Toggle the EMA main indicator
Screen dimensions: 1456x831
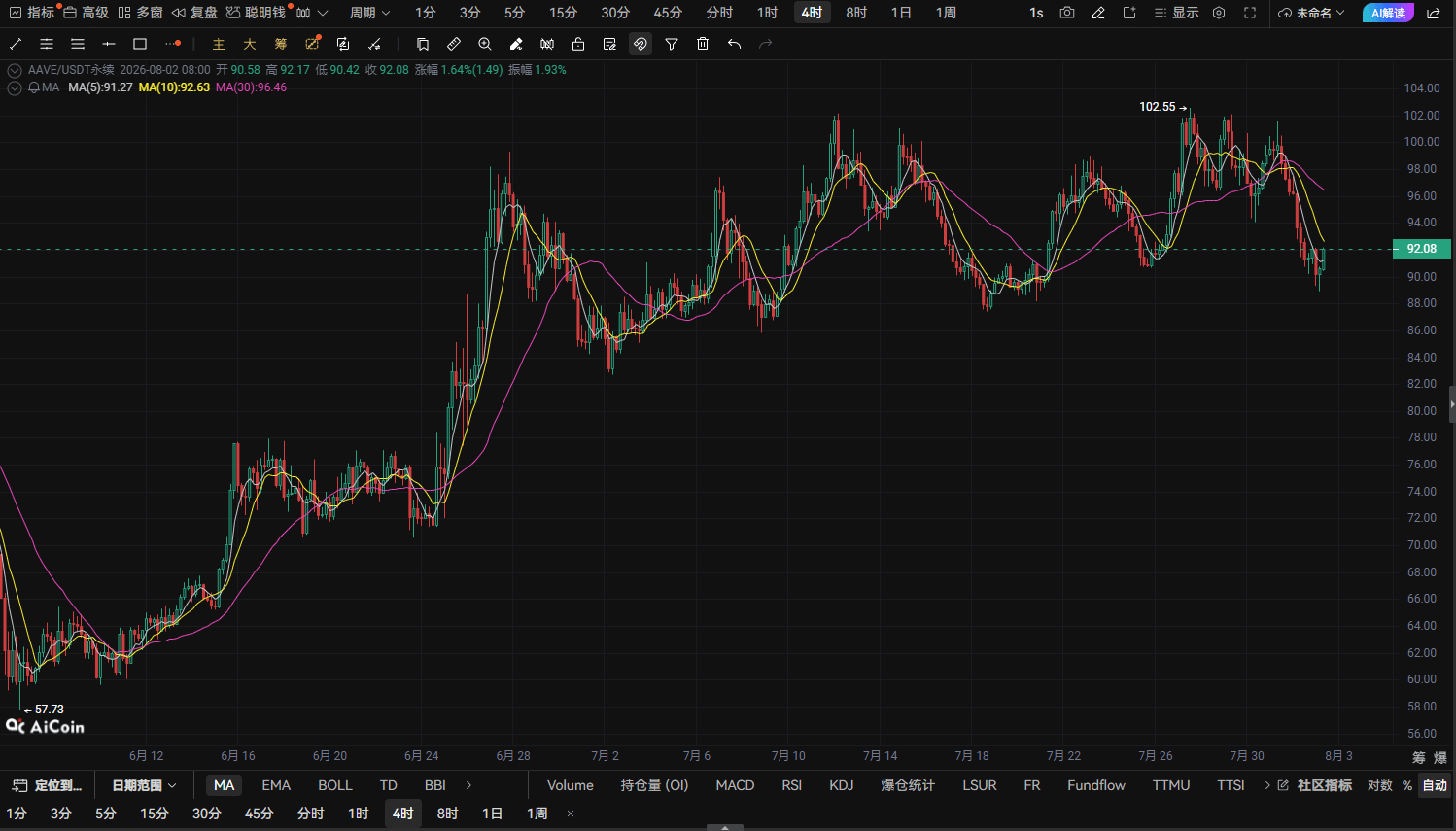[276, 785]
